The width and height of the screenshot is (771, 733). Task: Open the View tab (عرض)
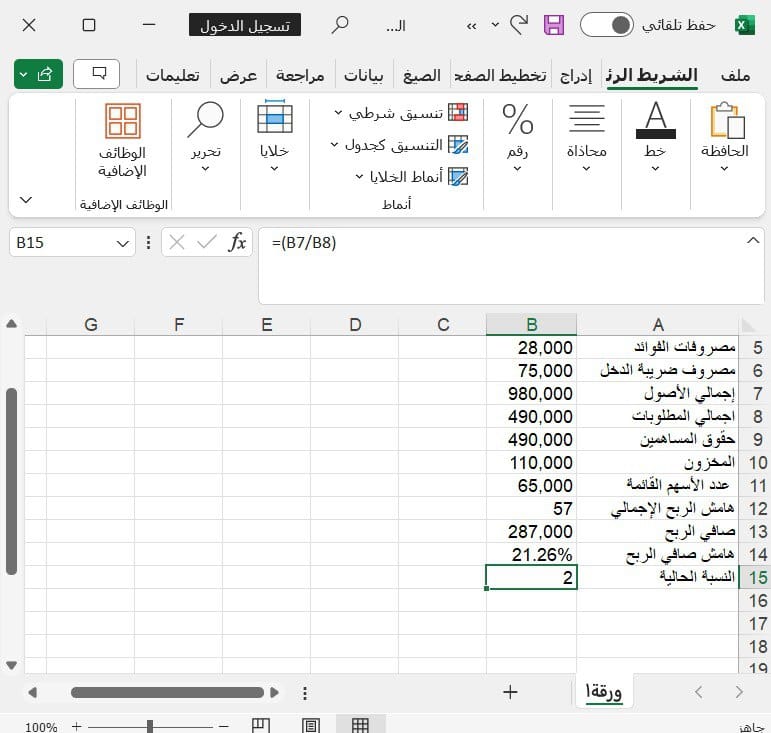[x=238, y=75]
